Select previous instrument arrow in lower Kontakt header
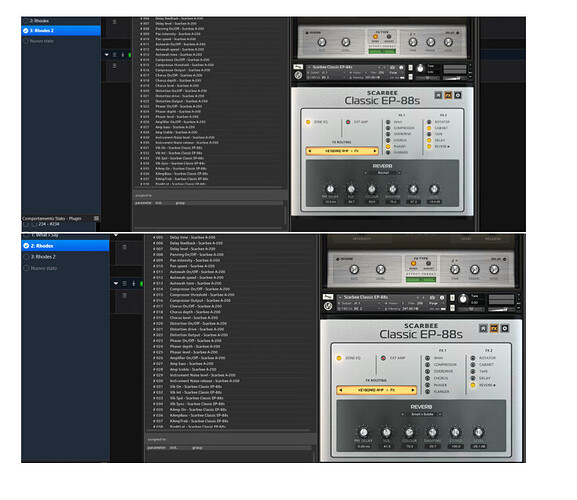The image size is (577, 500). point(418,297)
